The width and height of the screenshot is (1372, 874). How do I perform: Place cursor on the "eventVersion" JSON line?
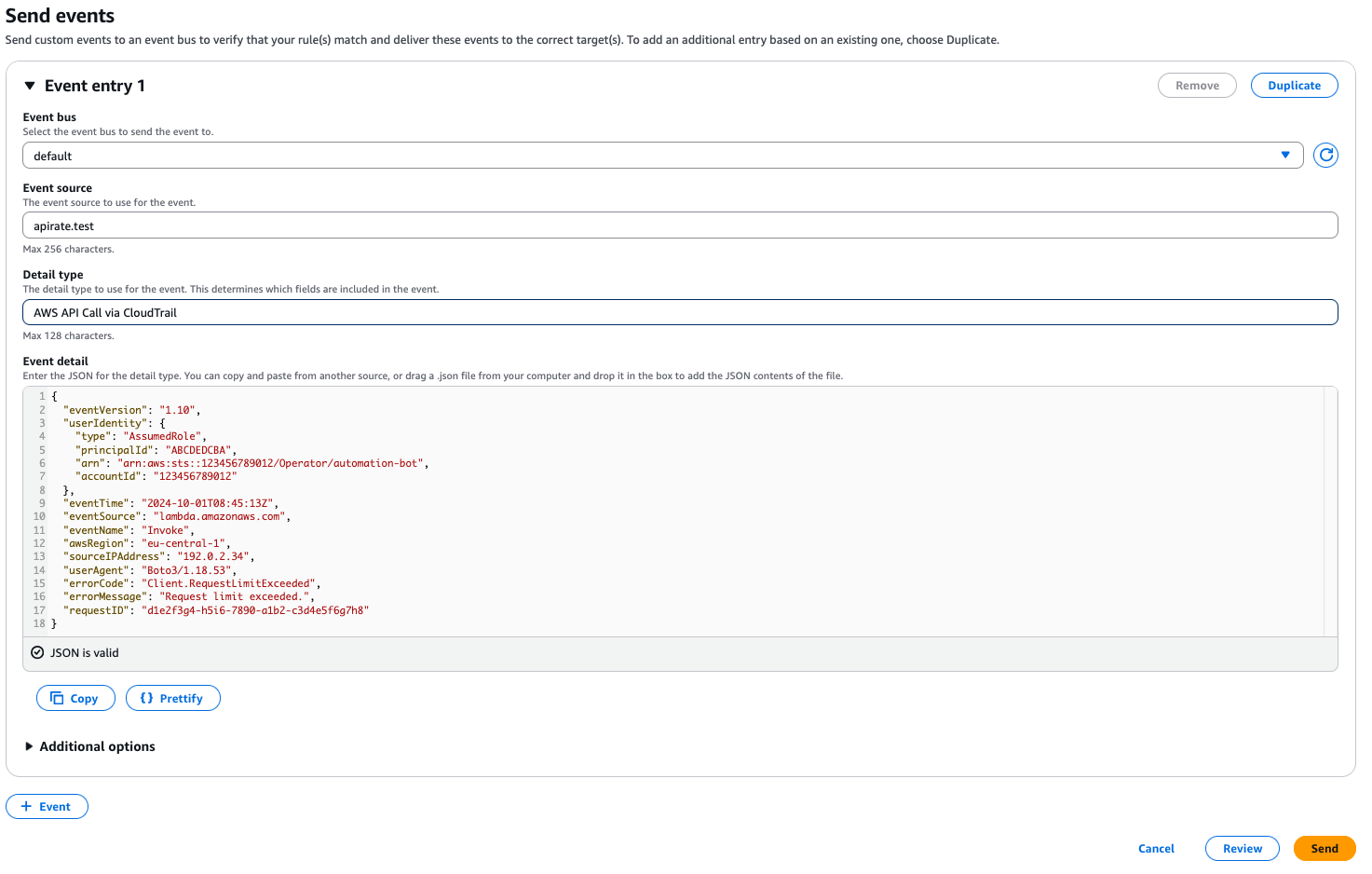[x=131, y=410]
